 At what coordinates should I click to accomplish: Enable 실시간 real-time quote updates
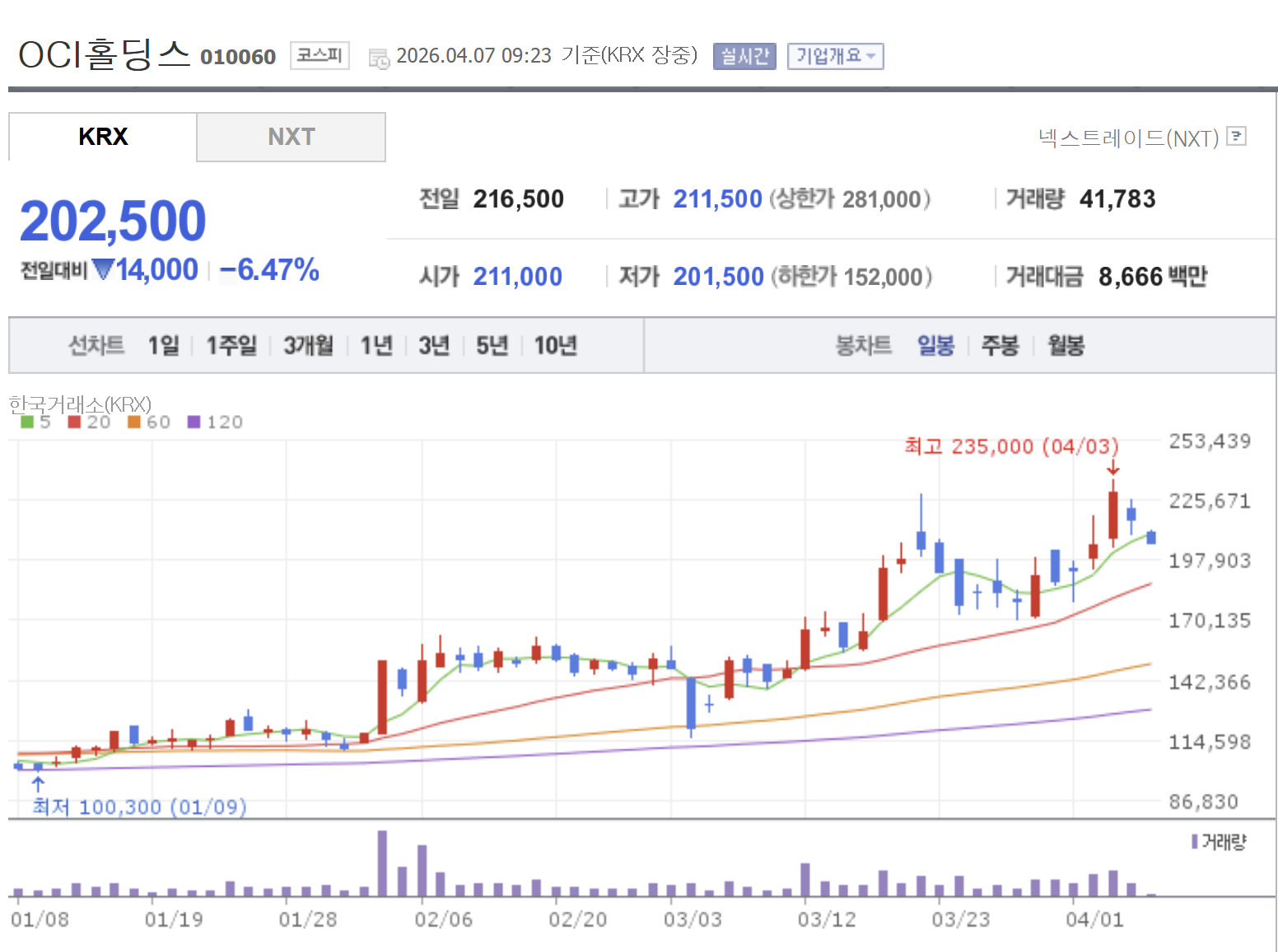(x=744, y=56)
